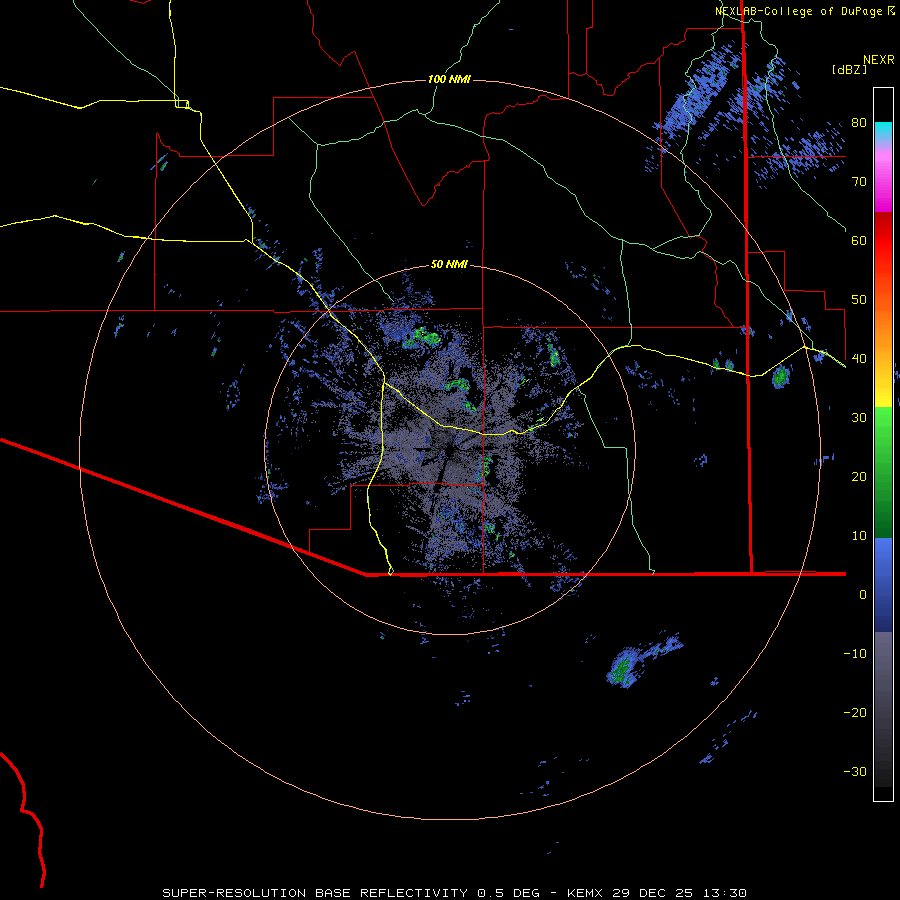900x900 pixels.
Task: Click the [dBZ] unit label
Action: point(849,69)
